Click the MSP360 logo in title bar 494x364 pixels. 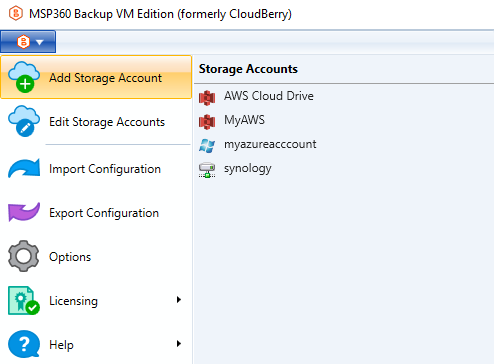tap(15, 14)
